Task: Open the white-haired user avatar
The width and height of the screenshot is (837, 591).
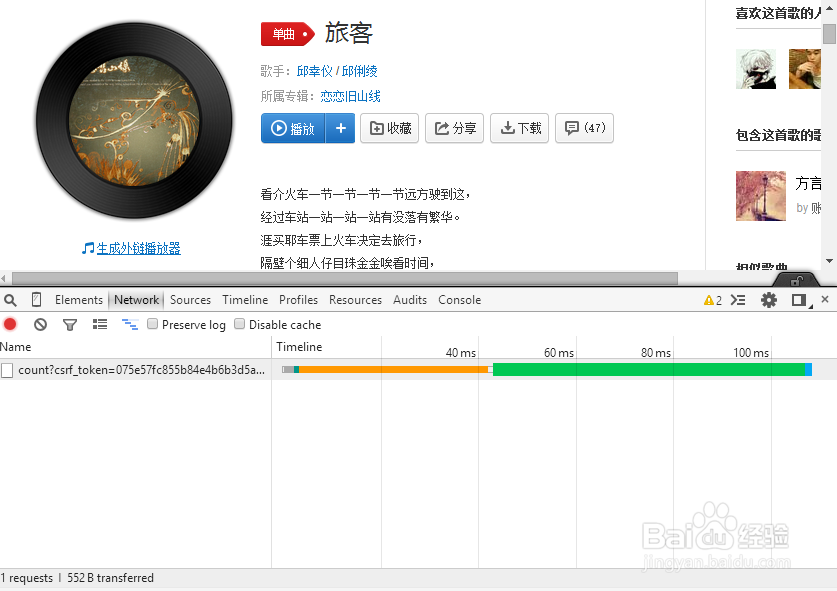Action: 756,69
